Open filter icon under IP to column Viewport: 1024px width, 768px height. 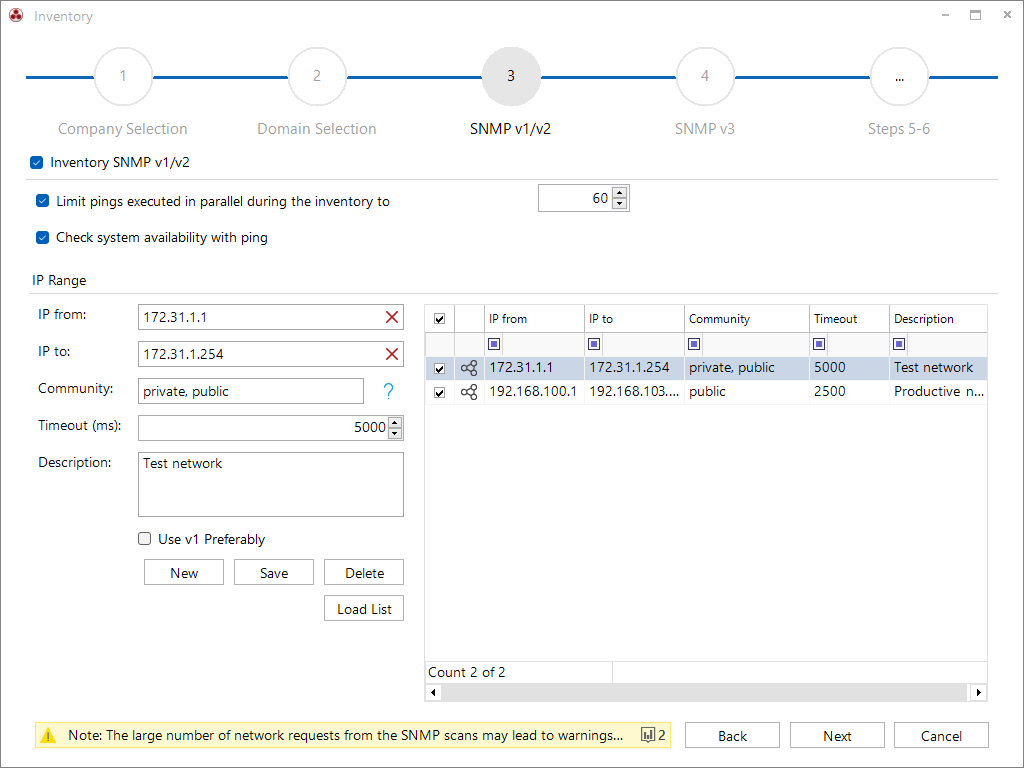(x=594, y=344)
